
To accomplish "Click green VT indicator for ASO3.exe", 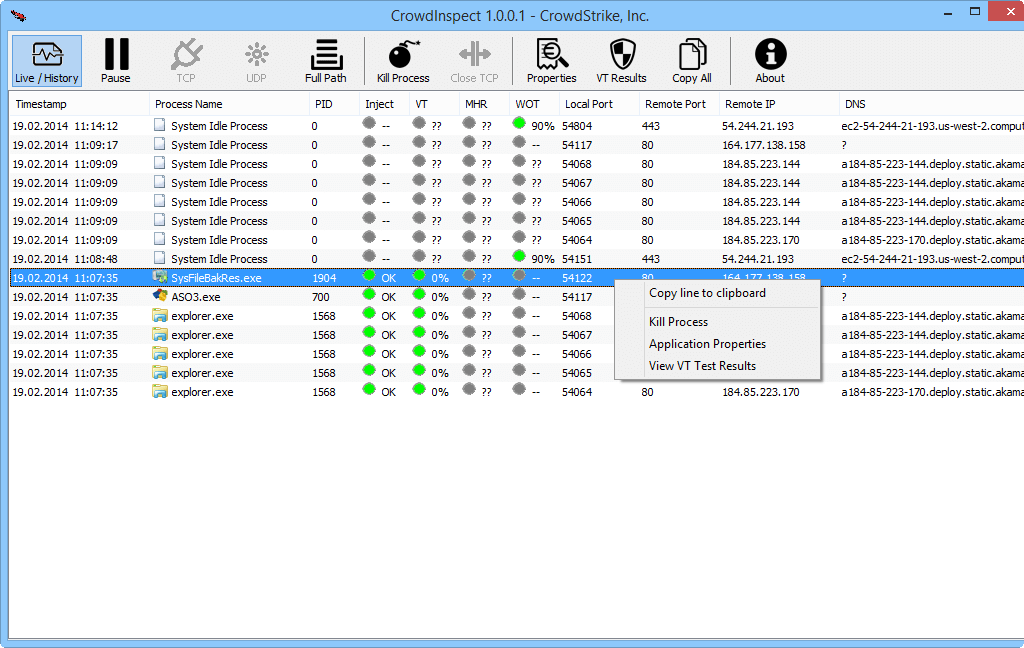I will 419,294.
